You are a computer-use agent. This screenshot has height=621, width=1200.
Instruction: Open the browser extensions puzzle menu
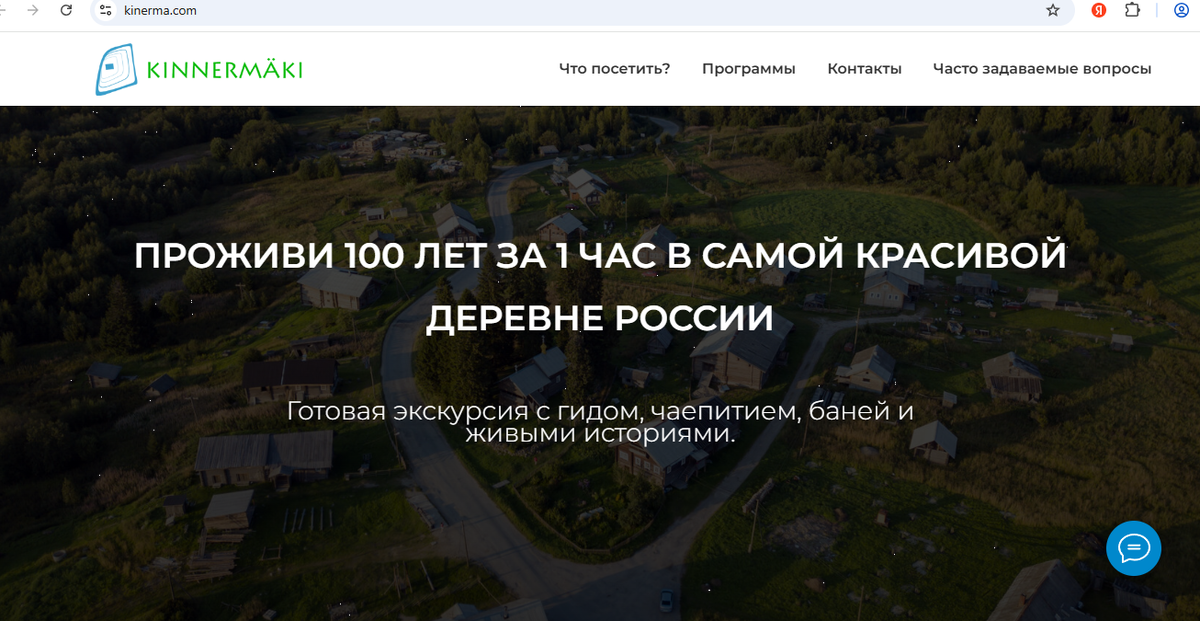pos(1133,13)
